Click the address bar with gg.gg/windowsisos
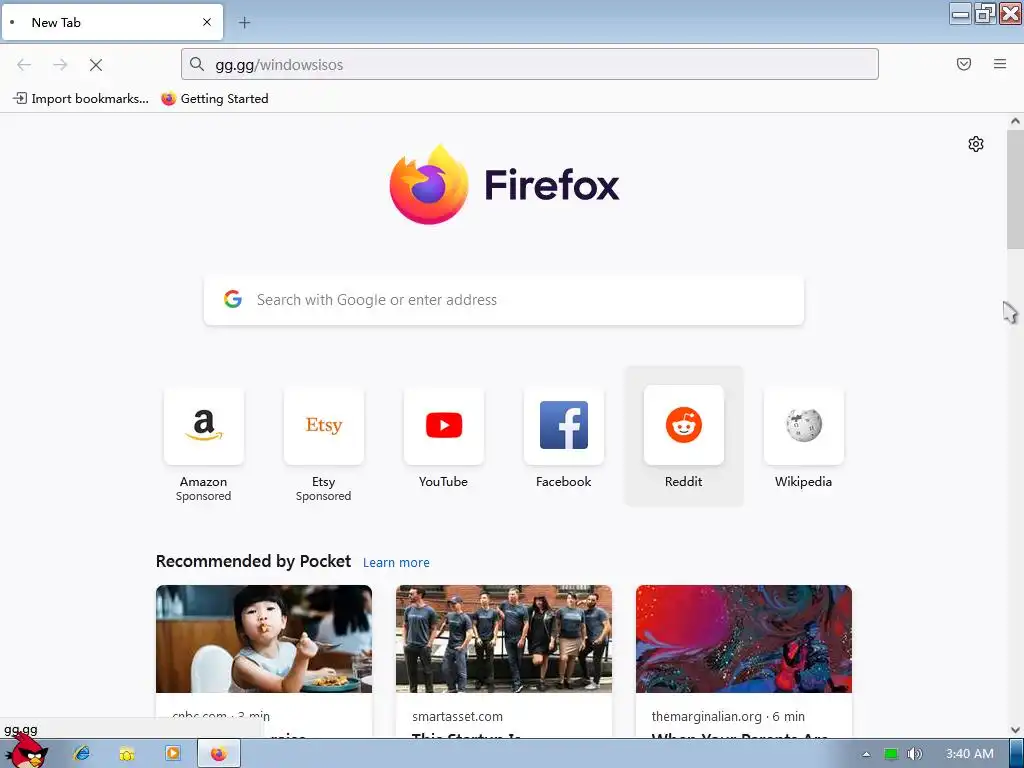 click(530, 64)
